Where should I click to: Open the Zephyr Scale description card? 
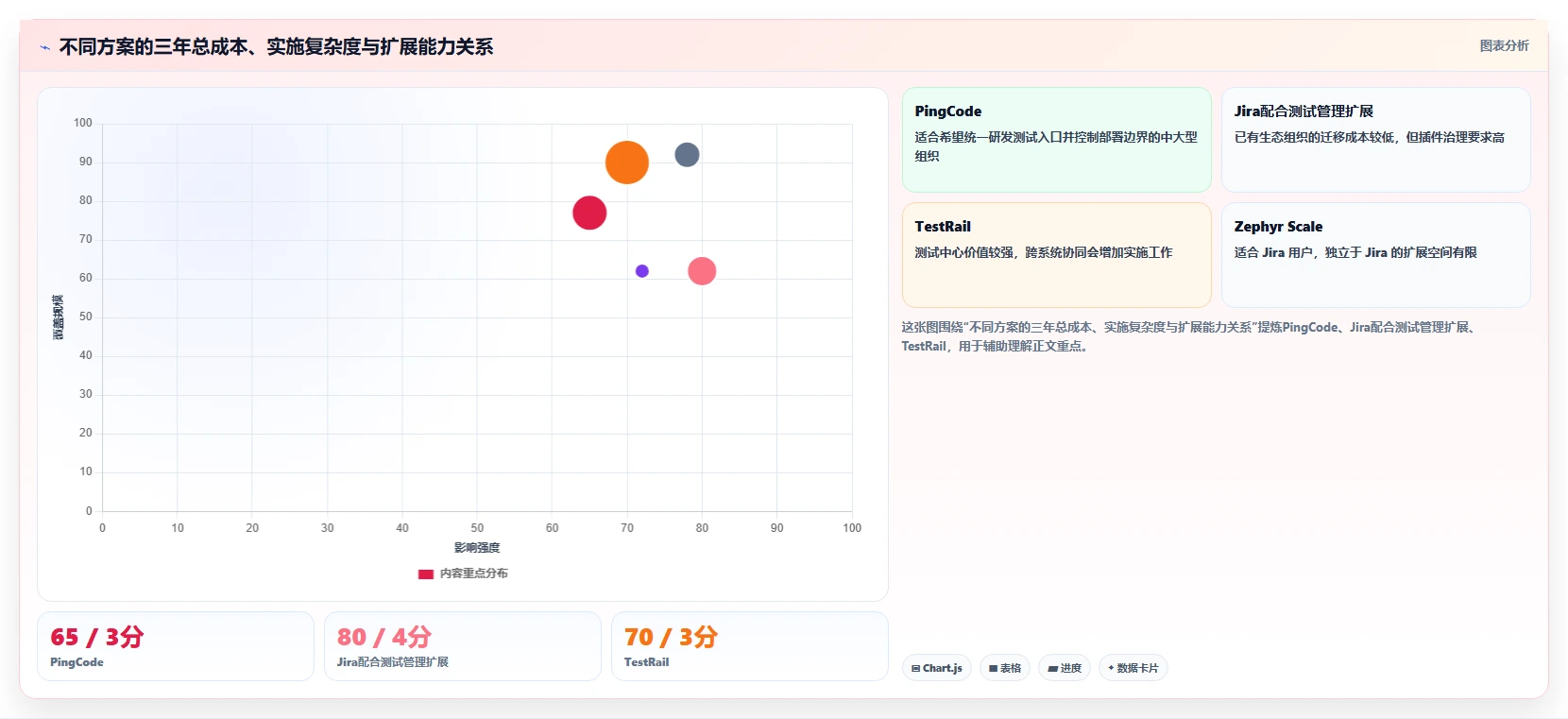click(x=1375, y=255)
